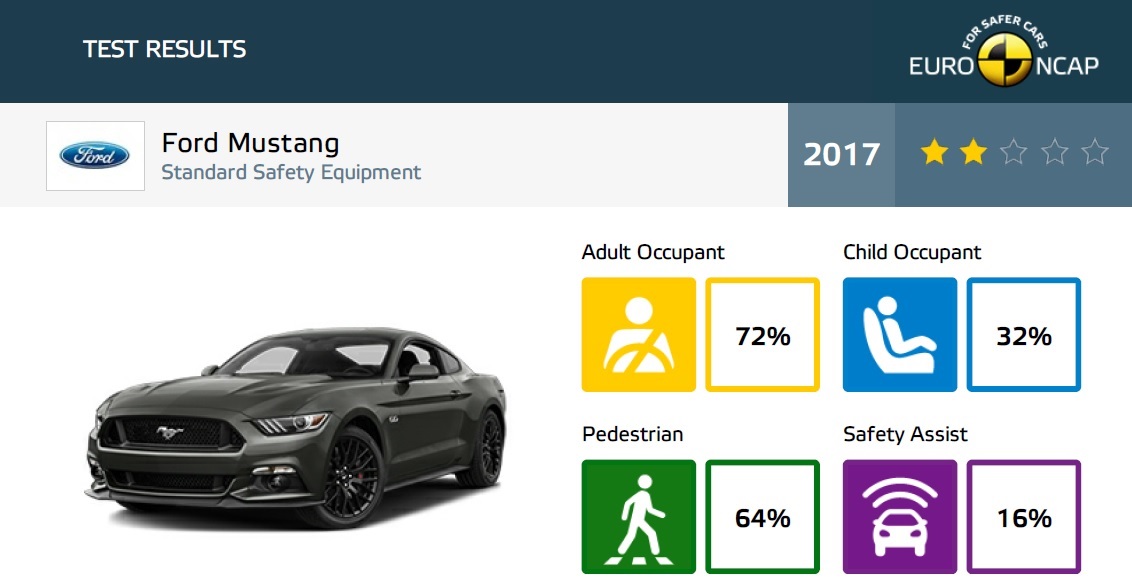This screenshot has width=1132, height=588.
Task: Click the Euro NCAP crash-test logo
Action: 1003,51
